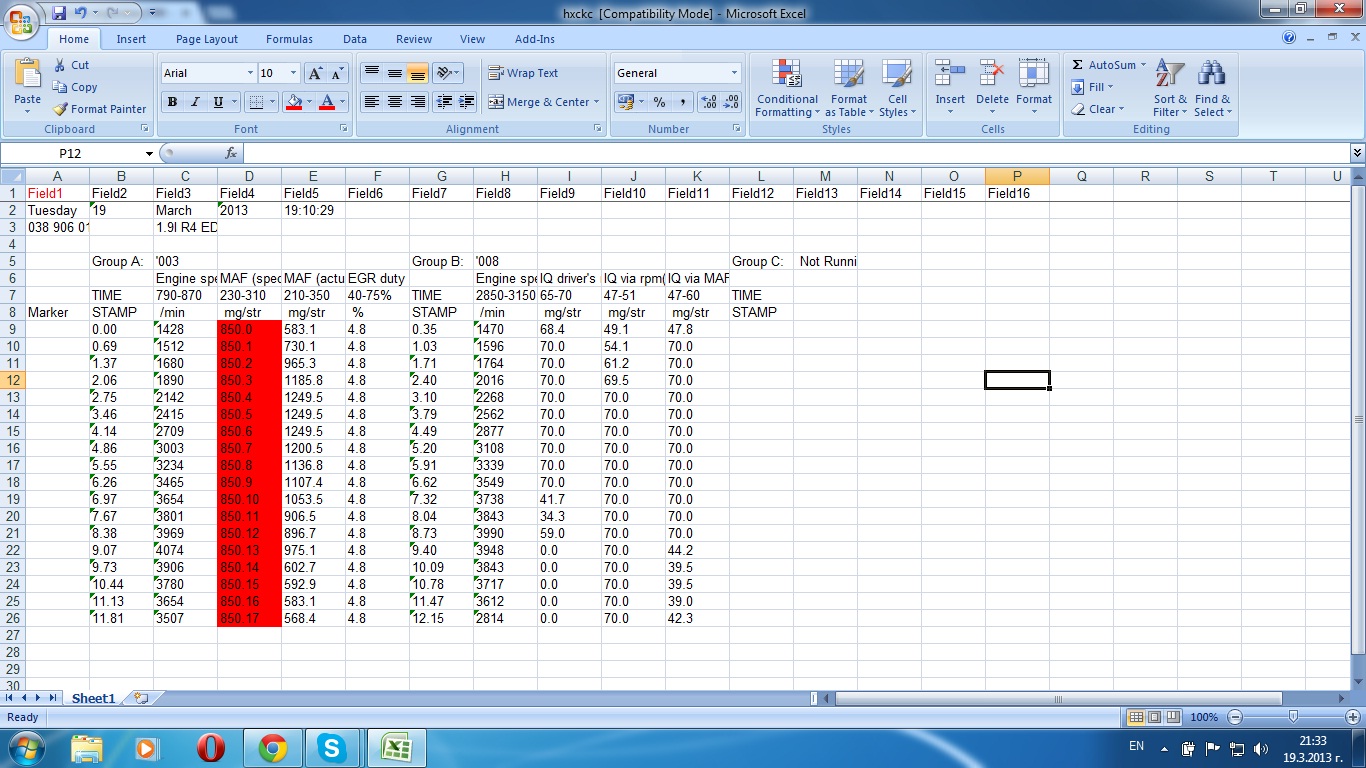This screenshot has width=1366, height=768.
Task: Toggle Bold formatting
Action: tap(172, 102)
